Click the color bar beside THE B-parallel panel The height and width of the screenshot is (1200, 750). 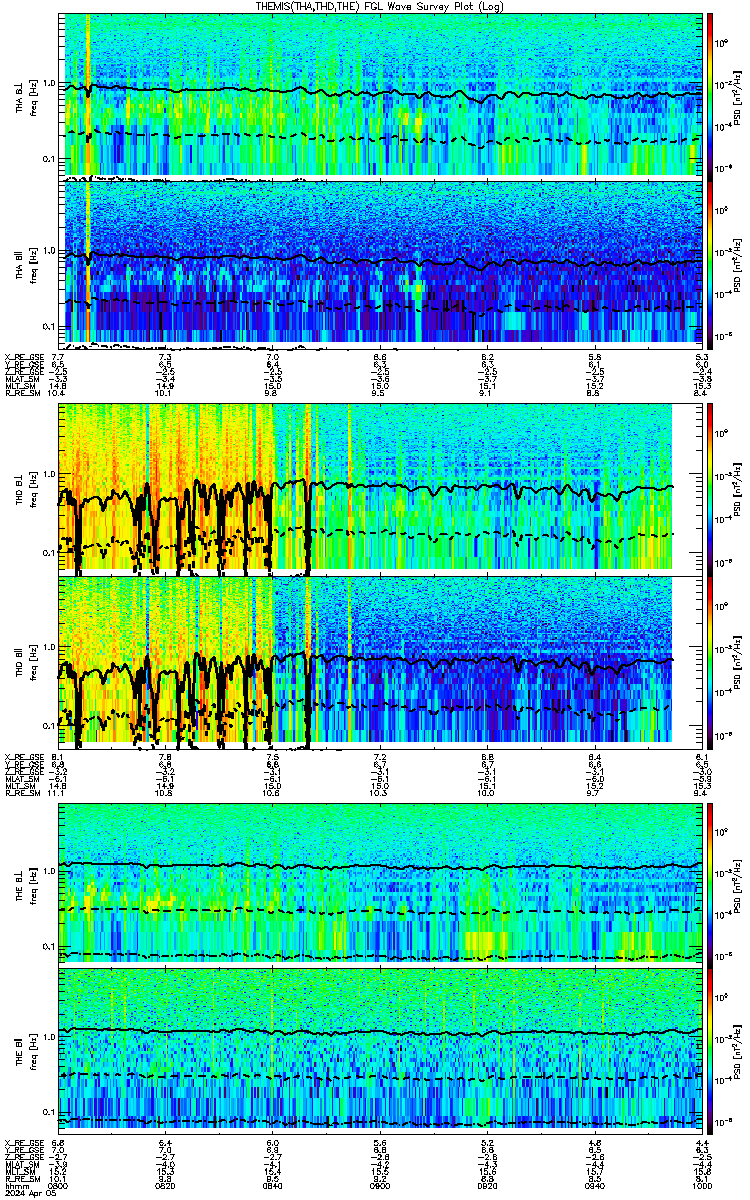click(x=711, y=1050)
